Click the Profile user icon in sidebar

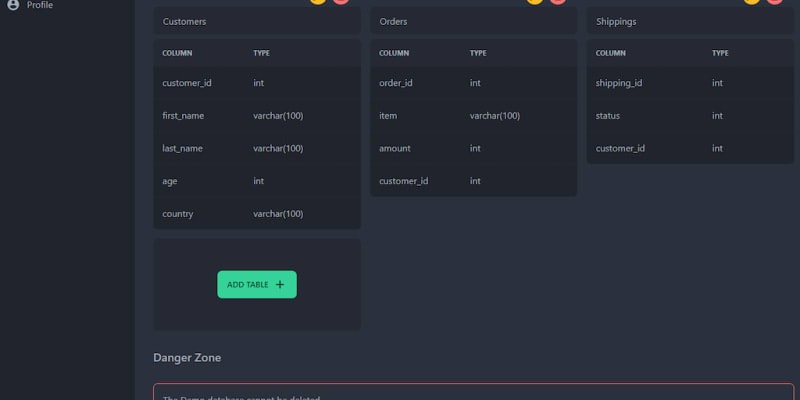[13, 5]
